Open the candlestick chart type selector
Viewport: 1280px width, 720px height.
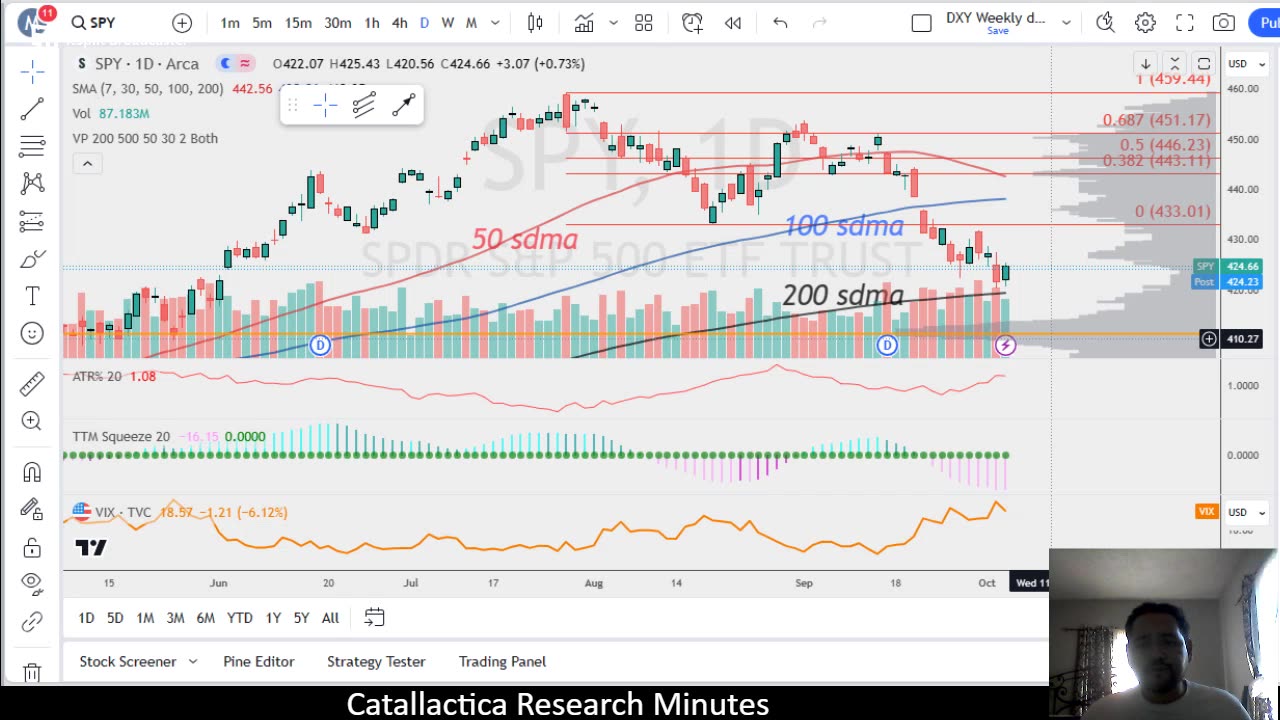tap(535, 22)
